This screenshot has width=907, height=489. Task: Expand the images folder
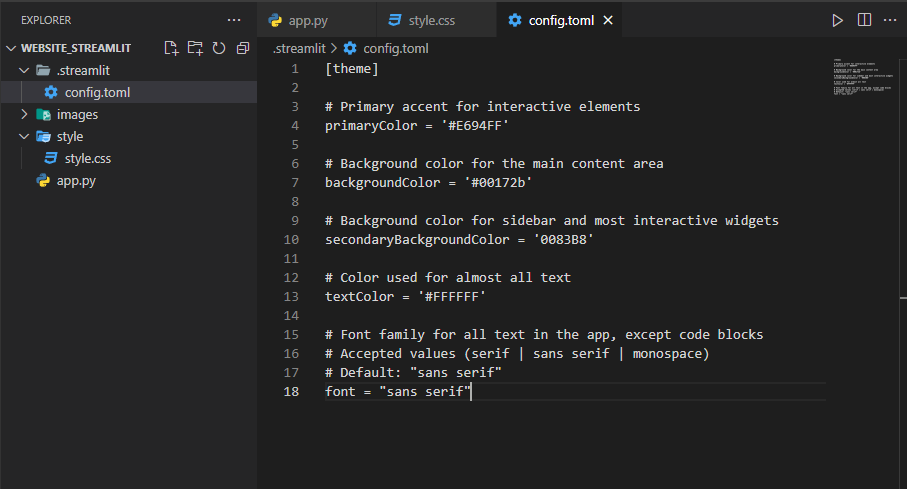coord(25,114)
